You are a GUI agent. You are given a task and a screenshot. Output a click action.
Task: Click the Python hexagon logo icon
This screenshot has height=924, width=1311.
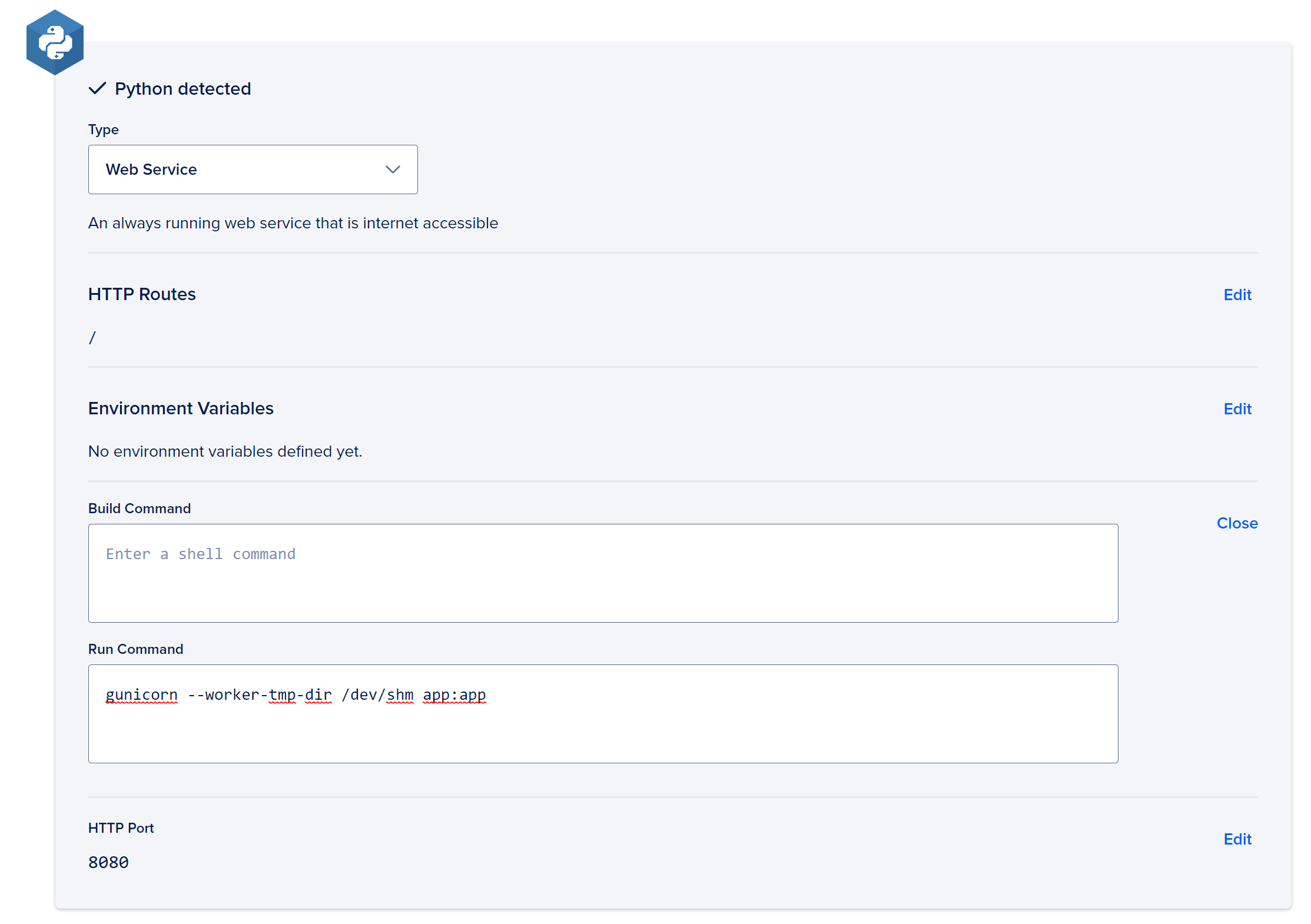55,42
